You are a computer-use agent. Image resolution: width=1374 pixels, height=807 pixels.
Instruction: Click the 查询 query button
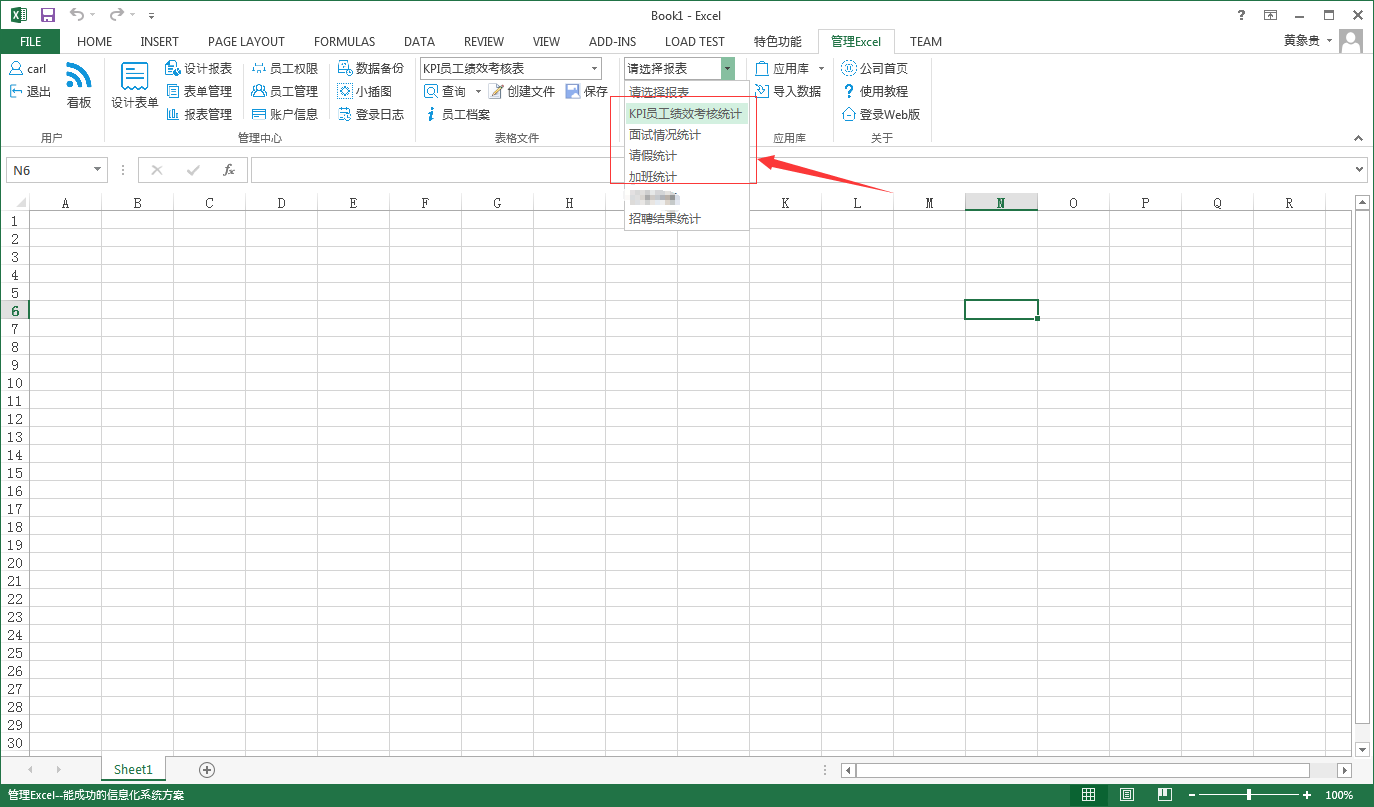click(x=444, y=91)
